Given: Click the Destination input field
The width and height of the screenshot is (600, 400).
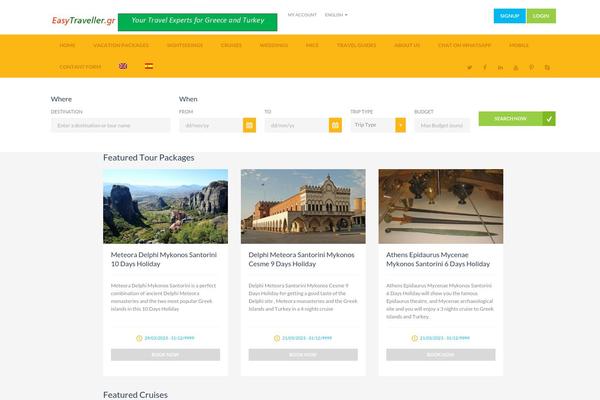Looking at the screenshot, I should coord(111,125).
